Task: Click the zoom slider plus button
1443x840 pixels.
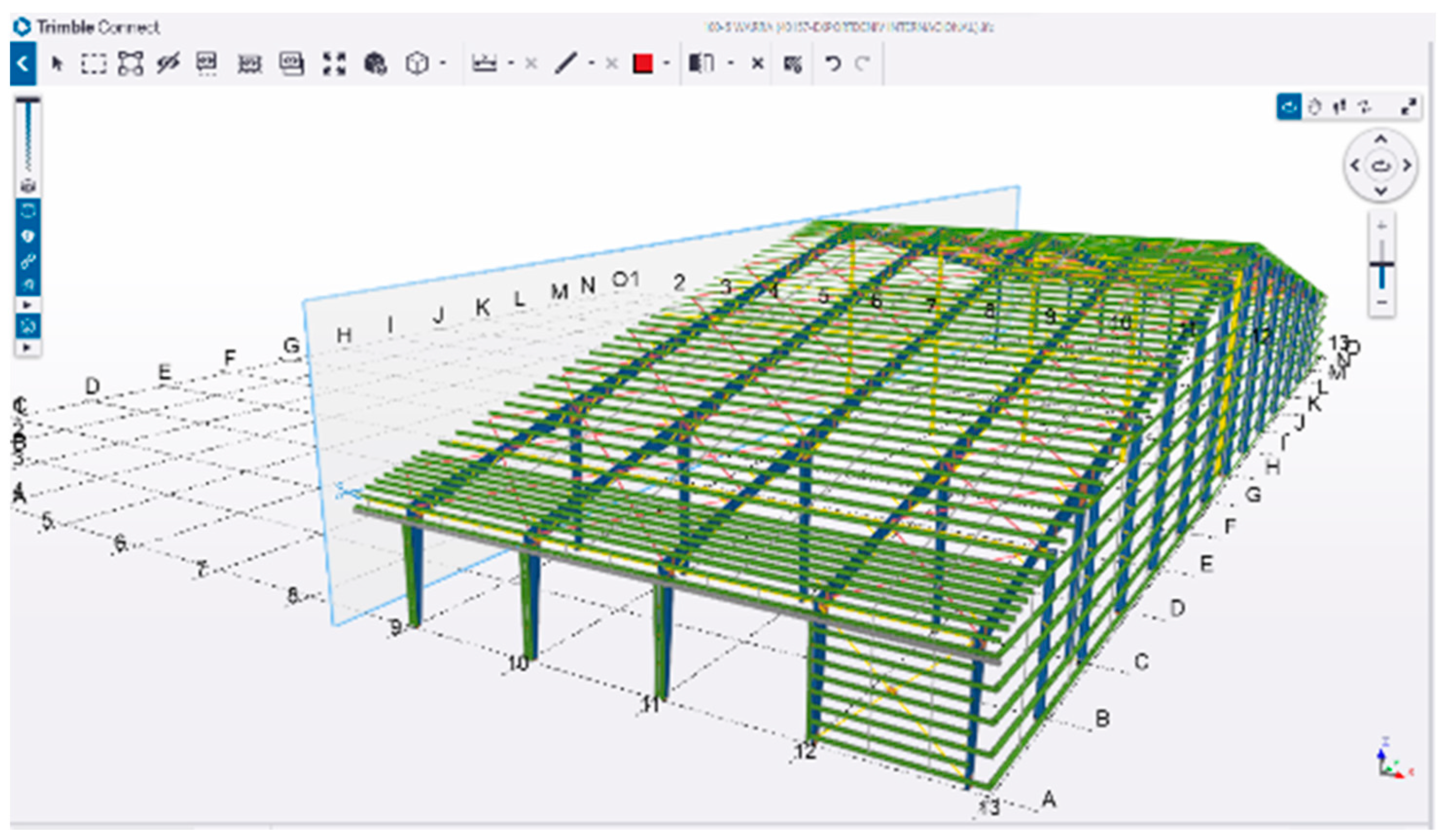Action: point(1382,226)
